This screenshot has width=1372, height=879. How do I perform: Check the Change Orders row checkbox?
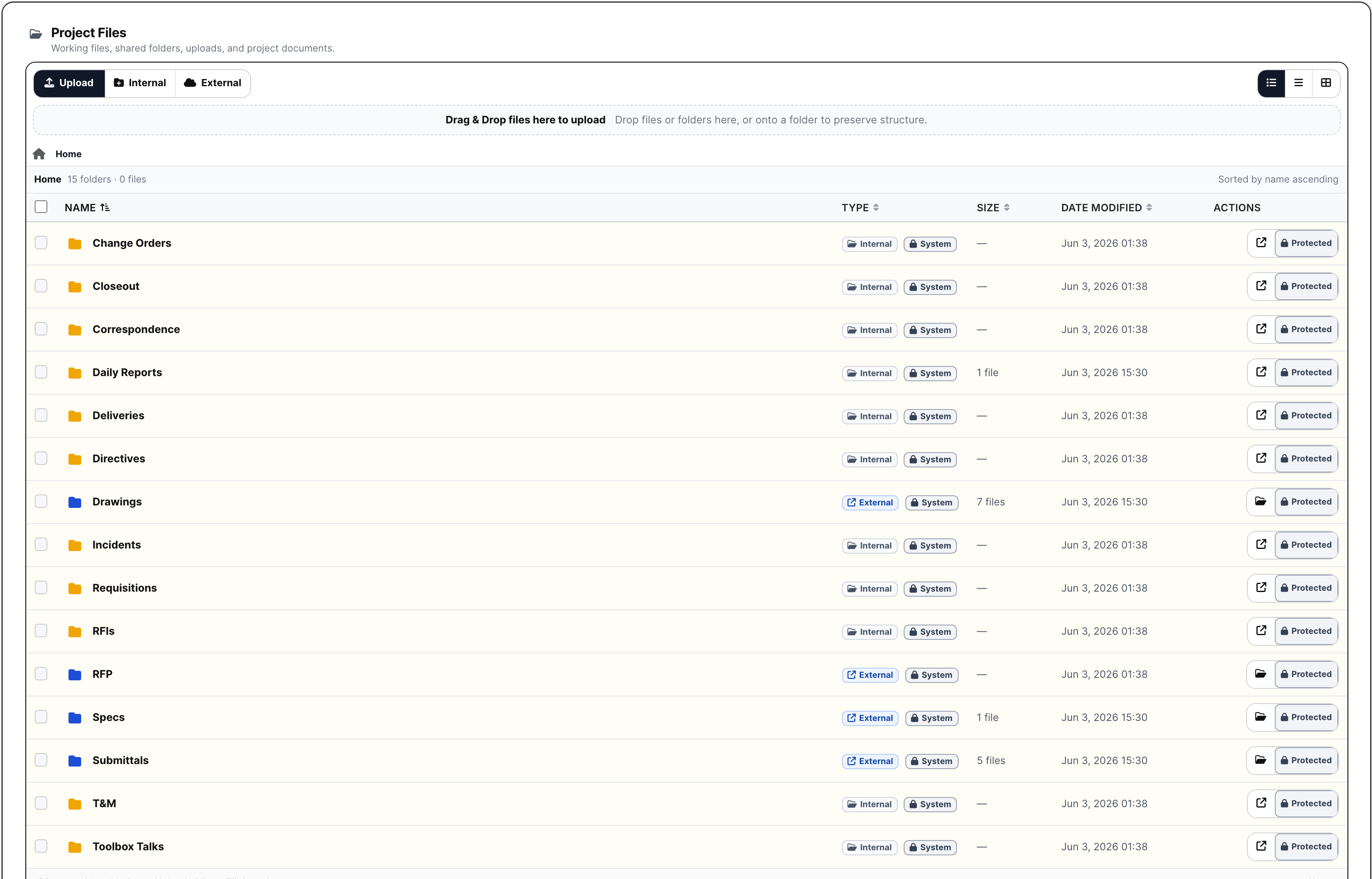click(41, 243)
